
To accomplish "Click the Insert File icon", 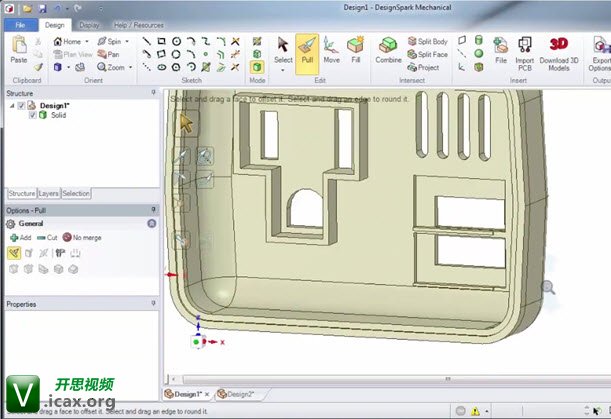I will pos(501,50).
